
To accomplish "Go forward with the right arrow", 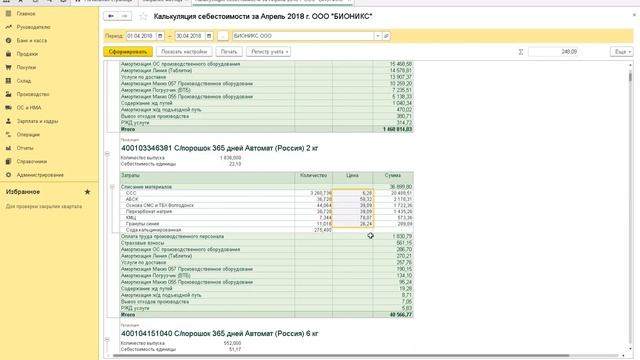I will coord(124,16).
